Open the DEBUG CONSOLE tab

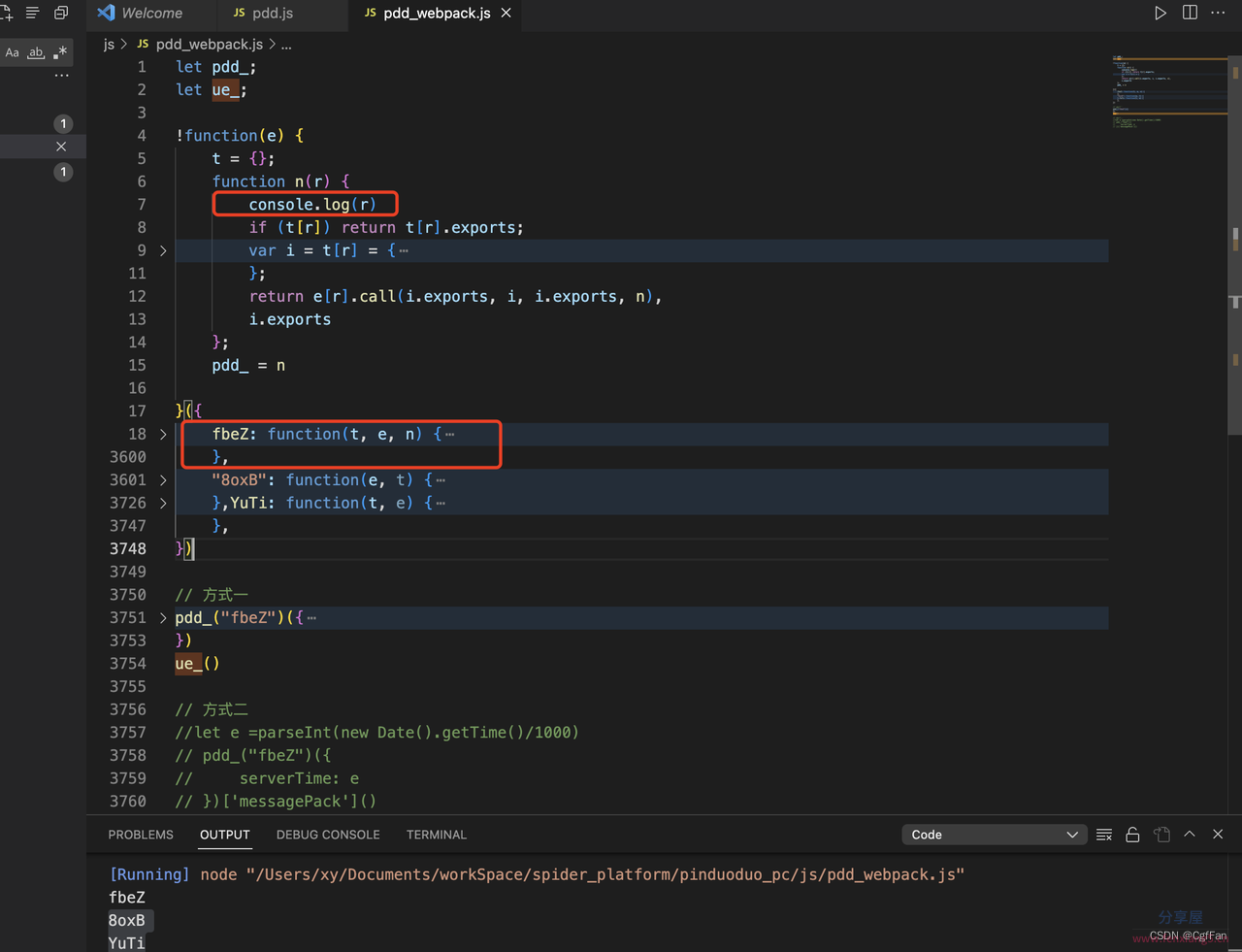pos(328,835)
